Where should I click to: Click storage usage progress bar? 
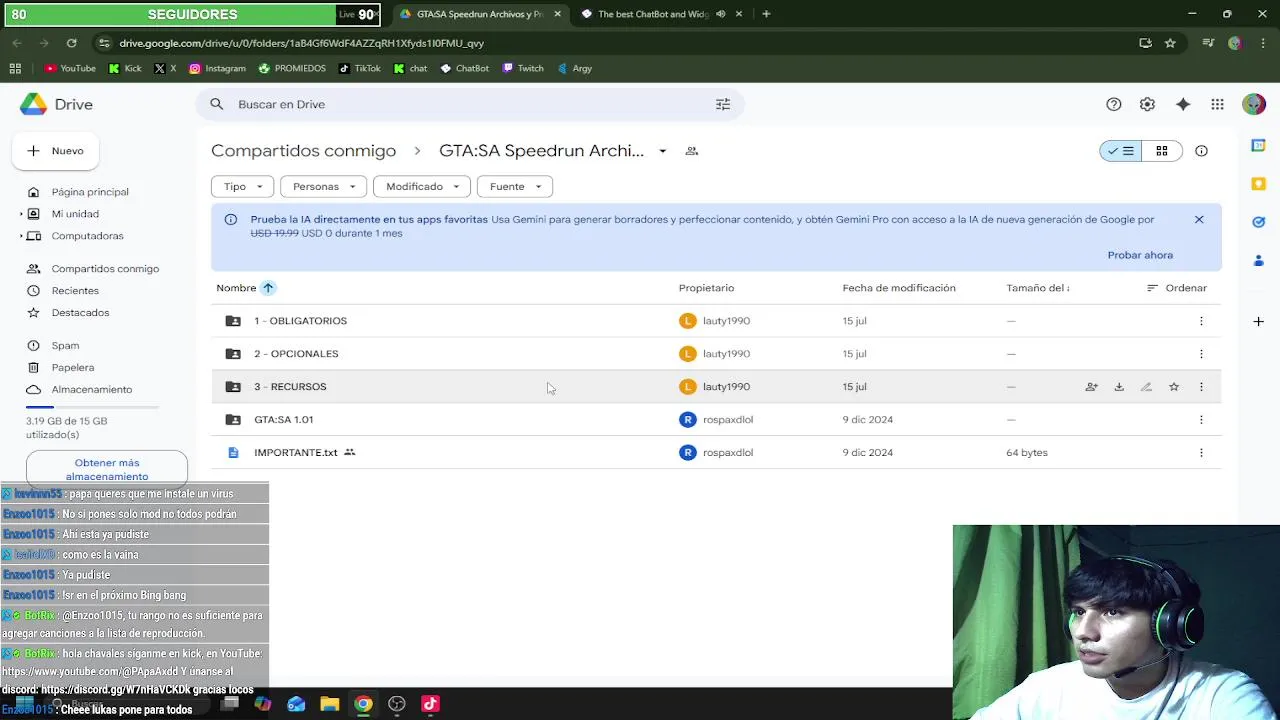pyautogui.click(x=92, y=408)
